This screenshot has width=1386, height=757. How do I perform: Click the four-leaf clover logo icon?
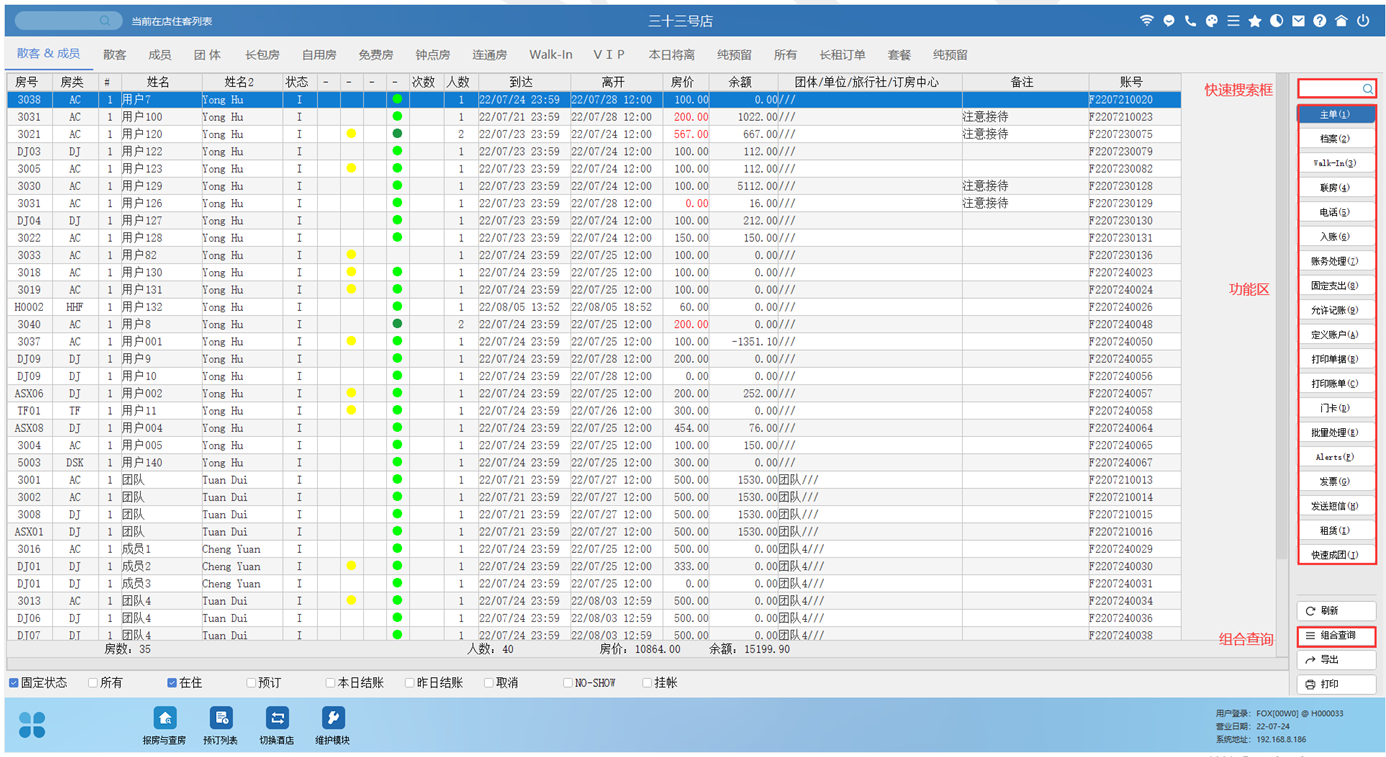point(32,725)
